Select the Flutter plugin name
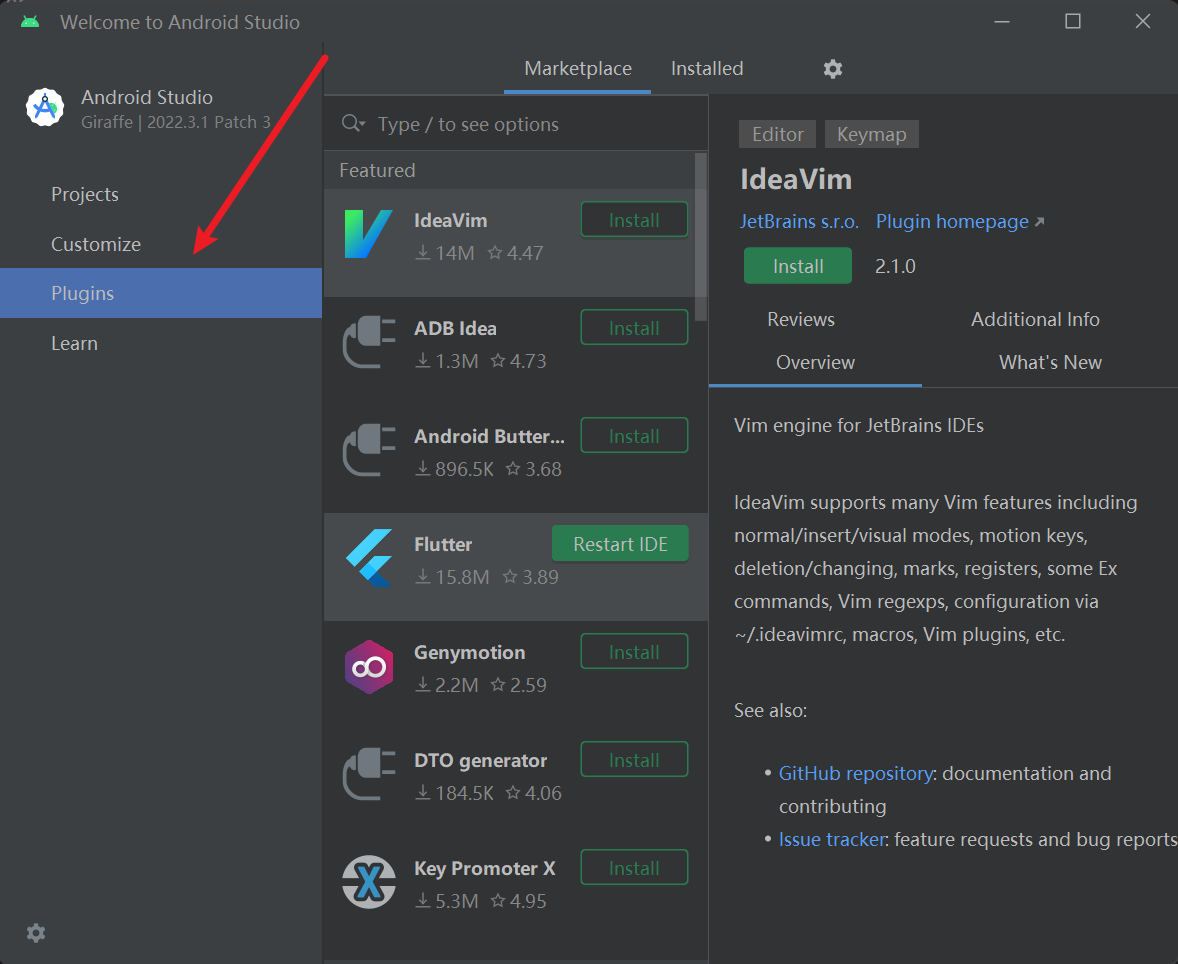 click(x=443, y=544)
